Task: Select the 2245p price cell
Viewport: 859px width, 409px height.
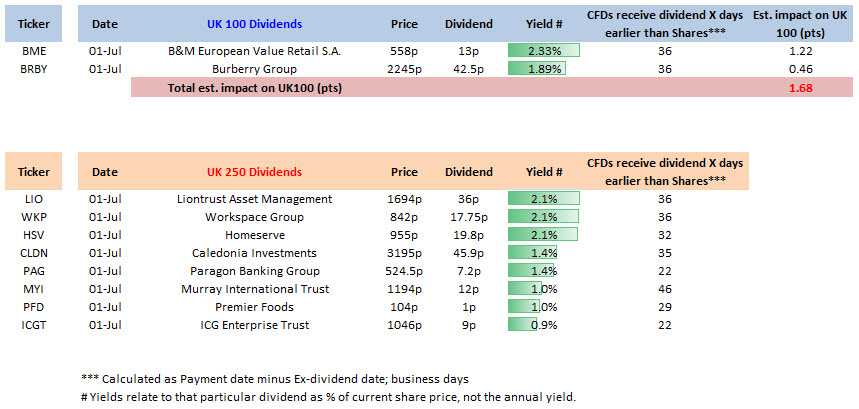Action: [x=404, y=70]
